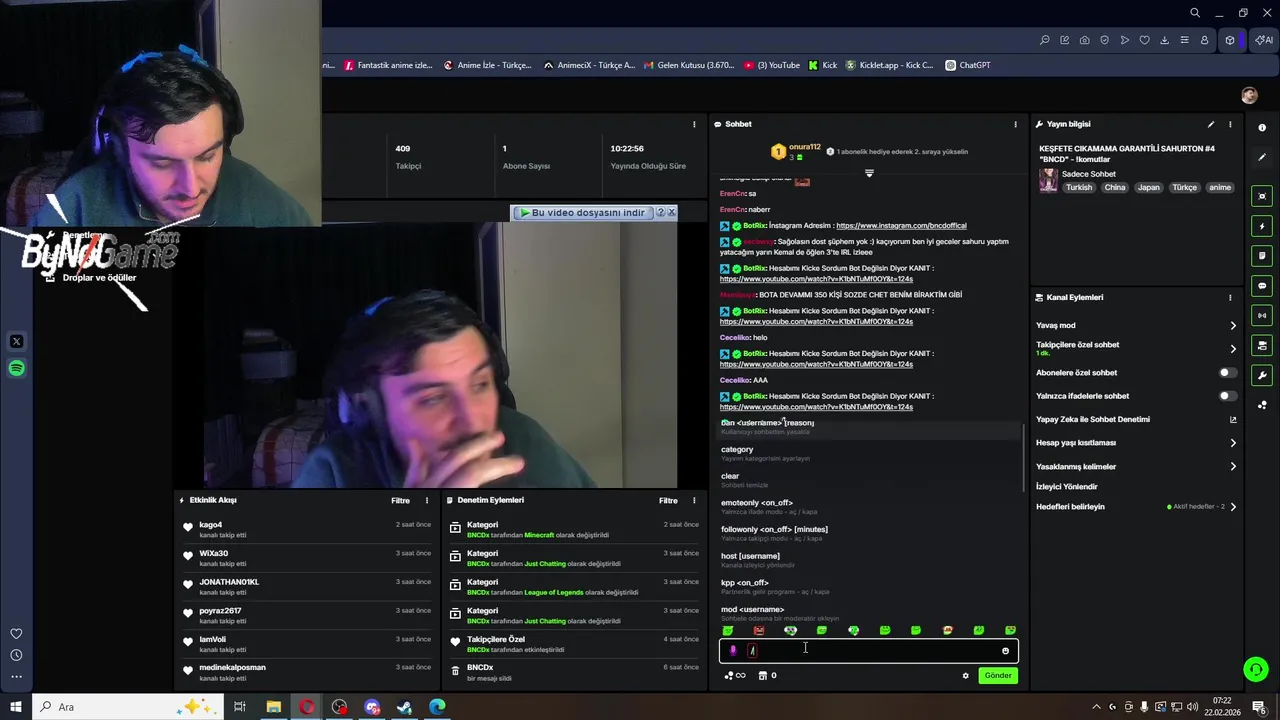The image size is (1280, 720).
Task: Collapse the pinned leaderboard chevron under onura112
Action: (x=869, y=173)
